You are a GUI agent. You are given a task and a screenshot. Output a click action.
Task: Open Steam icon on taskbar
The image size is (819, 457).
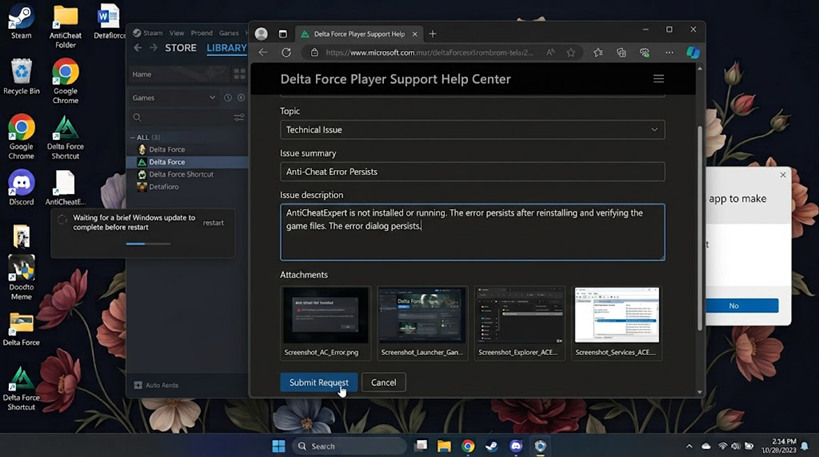point(492,446)
